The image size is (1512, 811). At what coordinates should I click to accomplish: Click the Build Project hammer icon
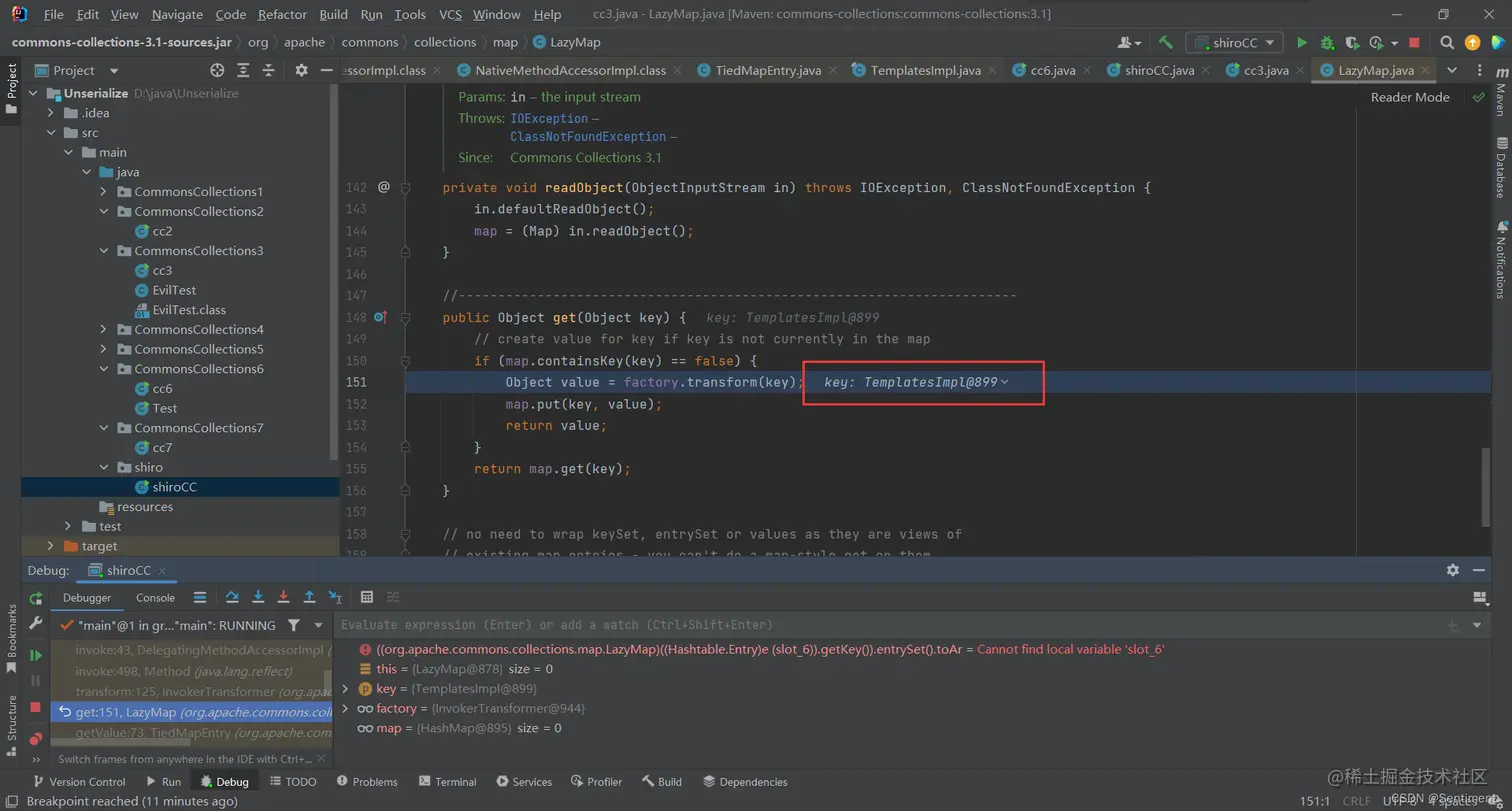tap(1166, 43)
